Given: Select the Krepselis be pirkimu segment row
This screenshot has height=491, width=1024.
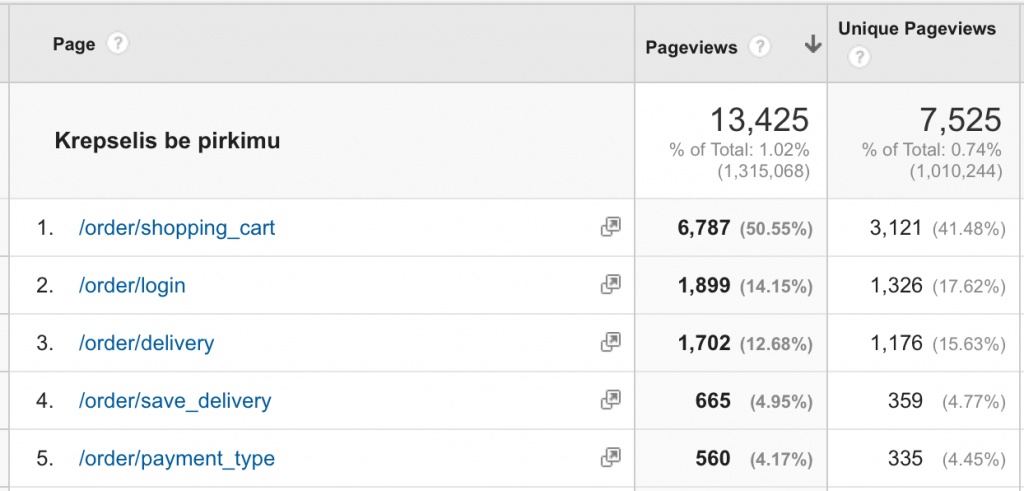Looking at the screenshot, I should point(167,142).
